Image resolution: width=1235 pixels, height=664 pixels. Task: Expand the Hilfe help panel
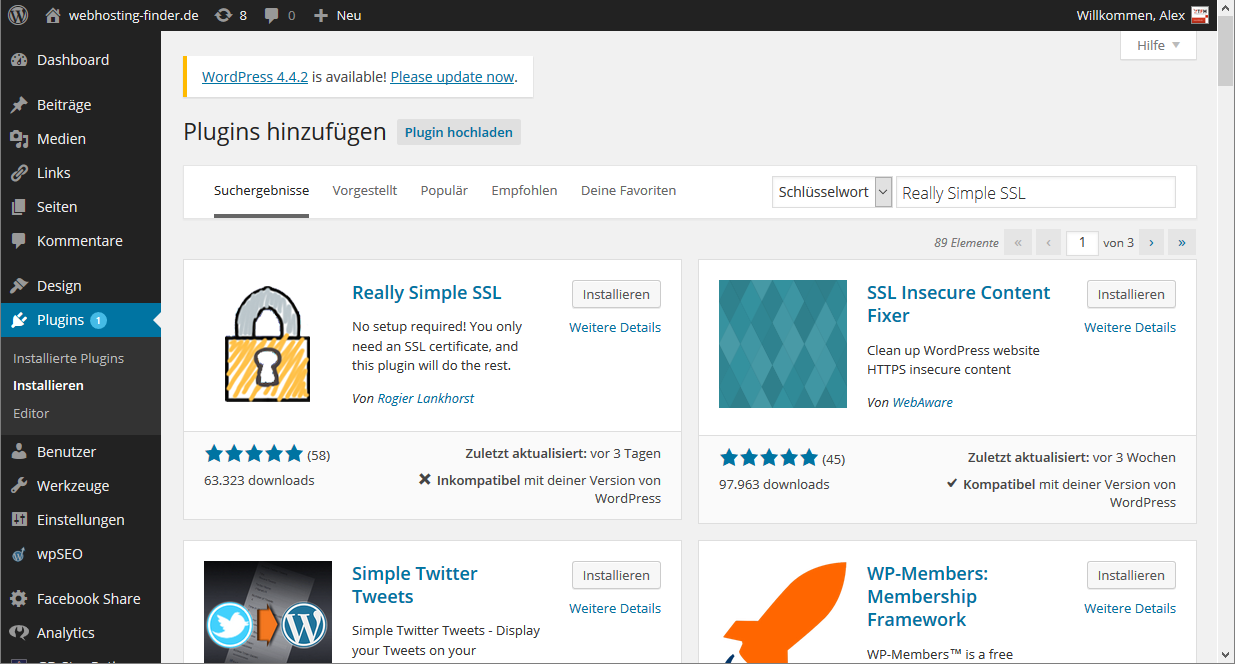pyautogui.click(x=1158, y=45)
